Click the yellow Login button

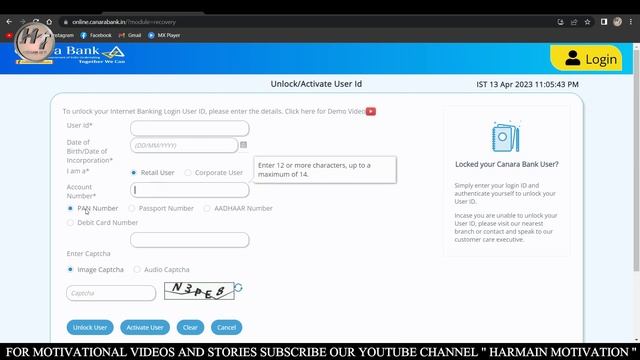tap(586, 58)
